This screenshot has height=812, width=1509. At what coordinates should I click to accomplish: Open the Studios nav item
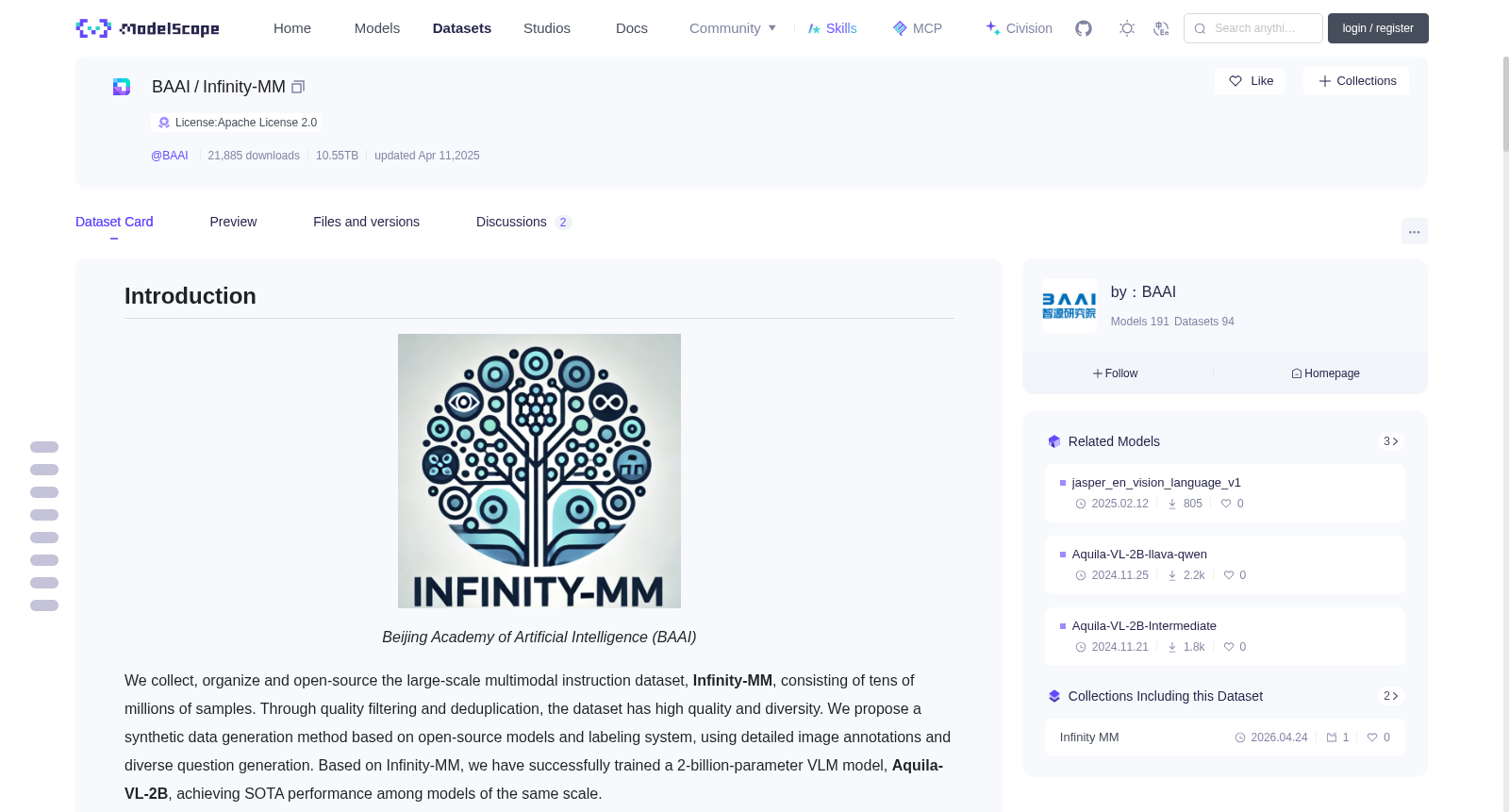pyautogui.click(x=547, y=28)
